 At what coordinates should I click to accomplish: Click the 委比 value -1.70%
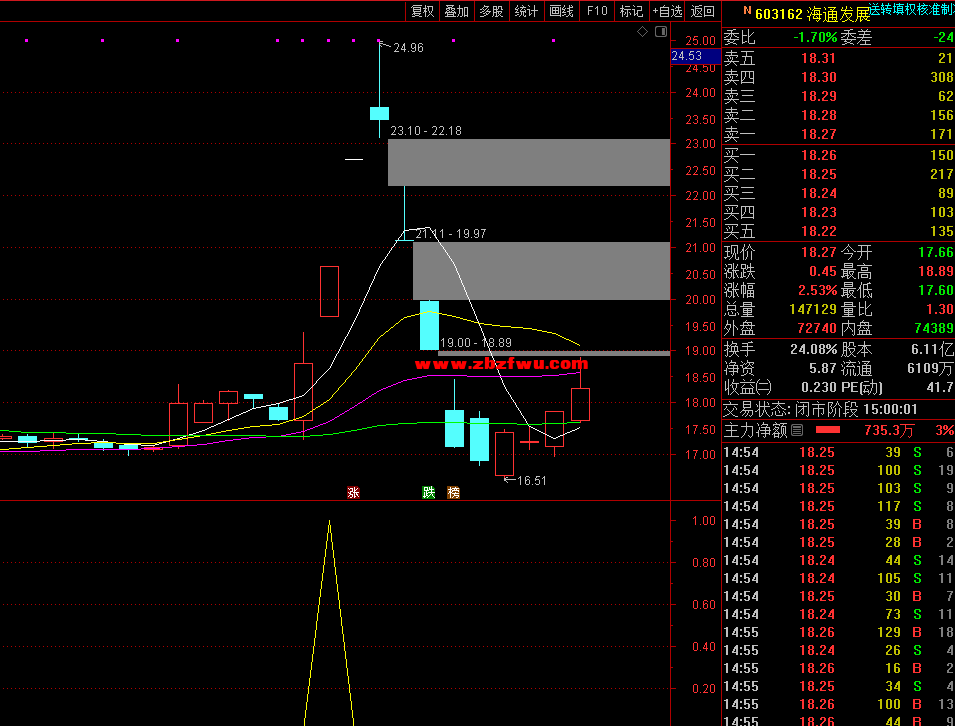tap(816, 37)
